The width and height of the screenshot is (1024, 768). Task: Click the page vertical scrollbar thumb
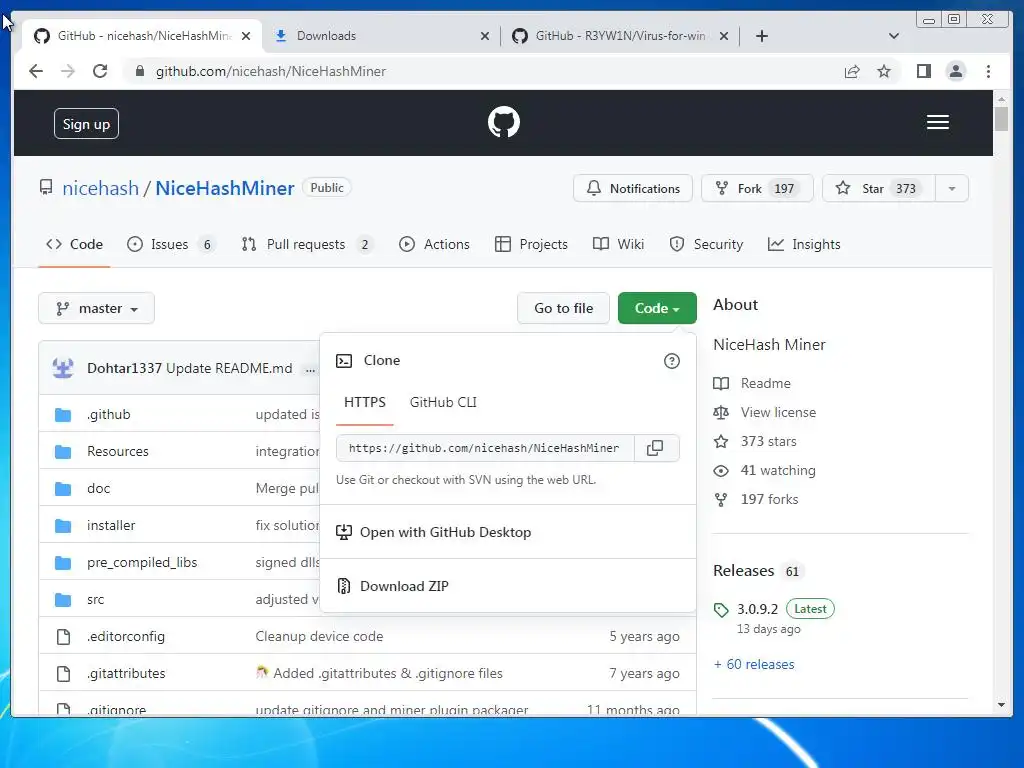[1001, 119]
